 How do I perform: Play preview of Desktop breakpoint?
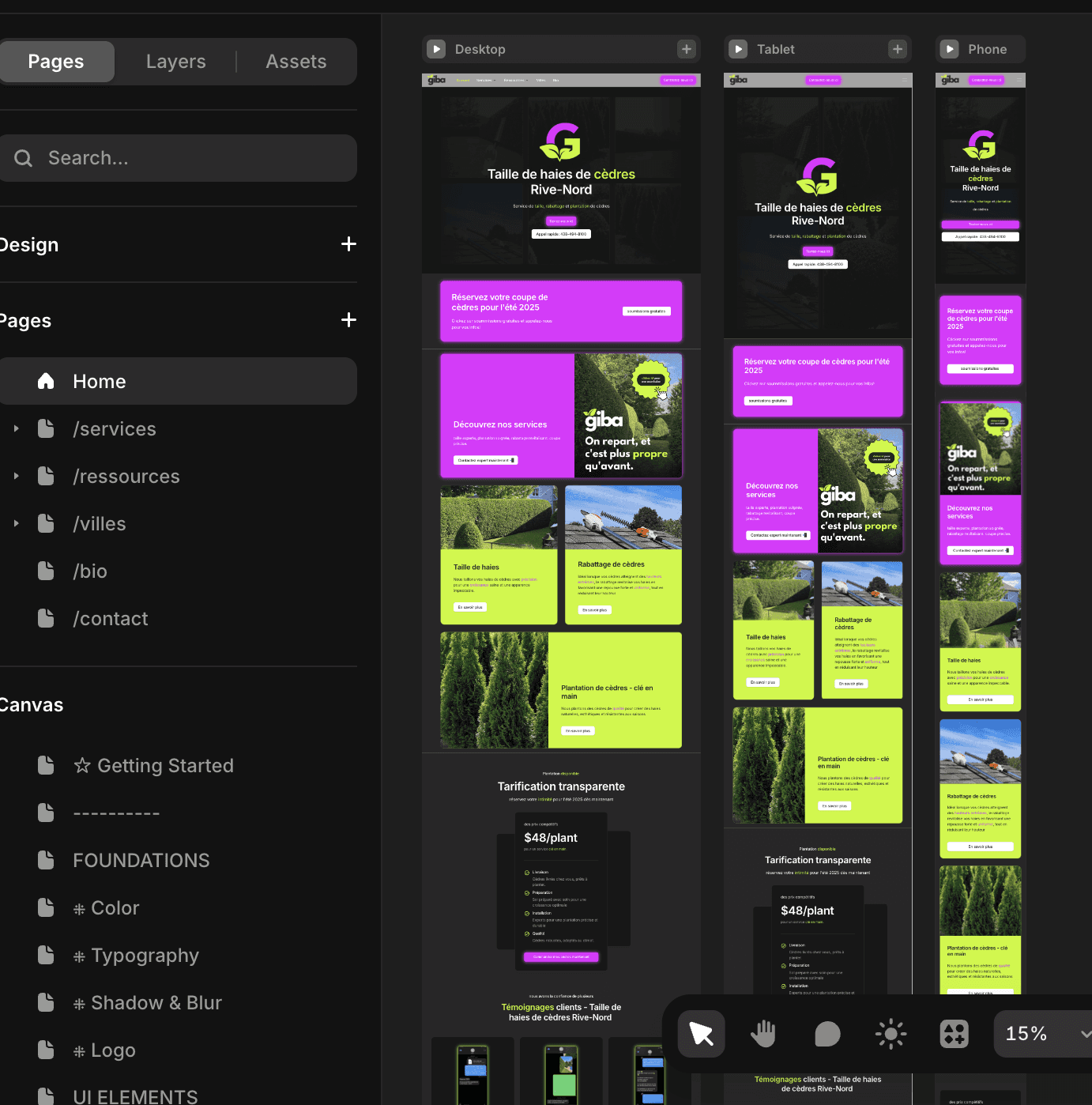coord(436,49)
